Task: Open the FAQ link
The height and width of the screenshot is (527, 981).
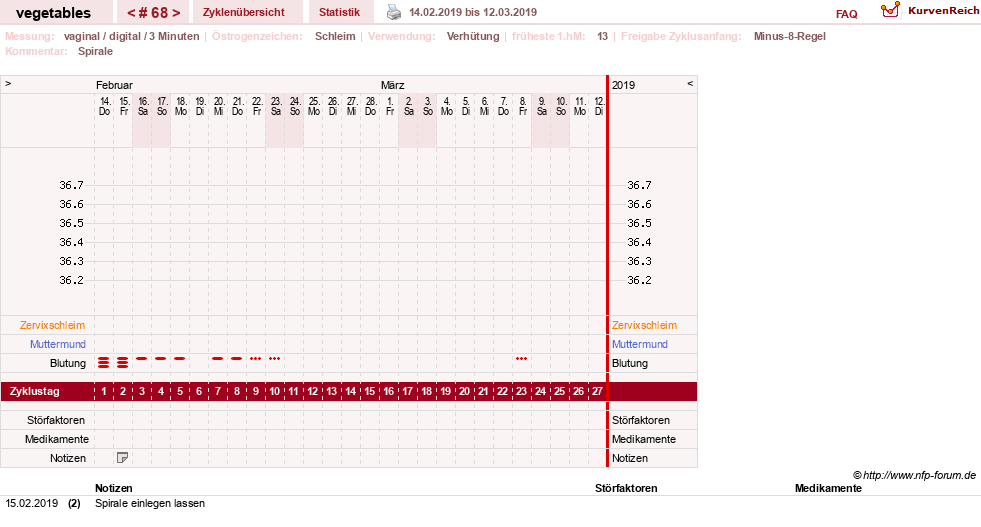Action: click(x=846, y=14)
